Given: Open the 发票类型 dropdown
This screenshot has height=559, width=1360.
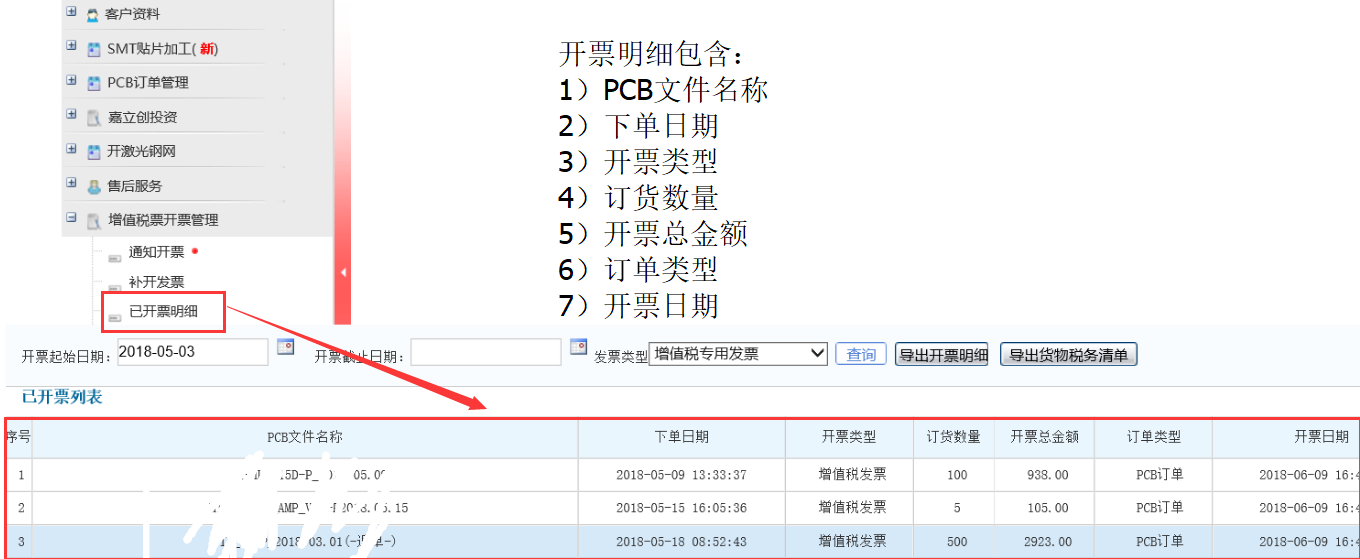Looking at the screenshot, I should 738,354.
